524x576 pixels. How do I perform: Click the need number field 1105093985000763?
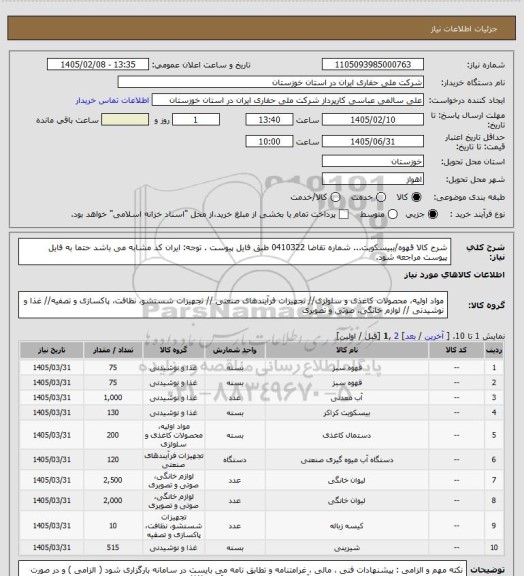tap(373, 64)
